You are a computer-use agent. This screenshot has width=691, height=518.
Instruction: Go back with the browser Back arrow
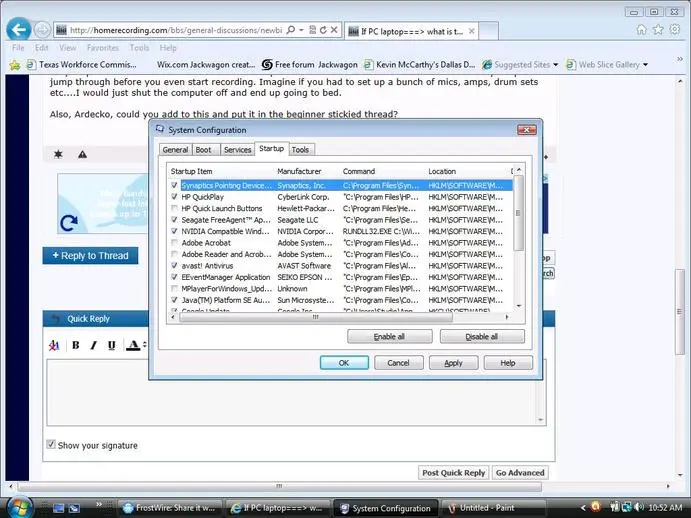point(19,30)
